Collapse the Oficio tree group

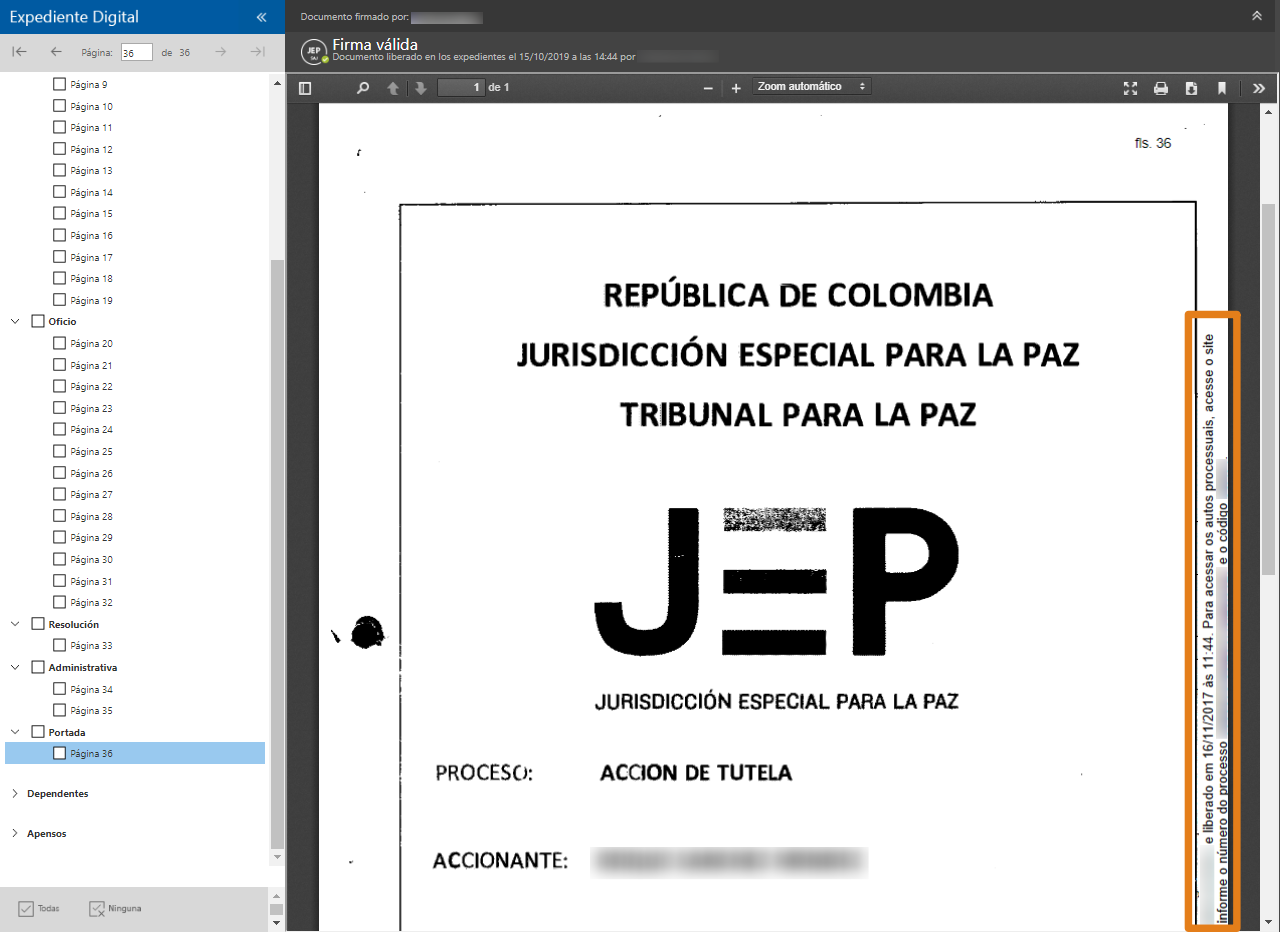tap(15, 322)
